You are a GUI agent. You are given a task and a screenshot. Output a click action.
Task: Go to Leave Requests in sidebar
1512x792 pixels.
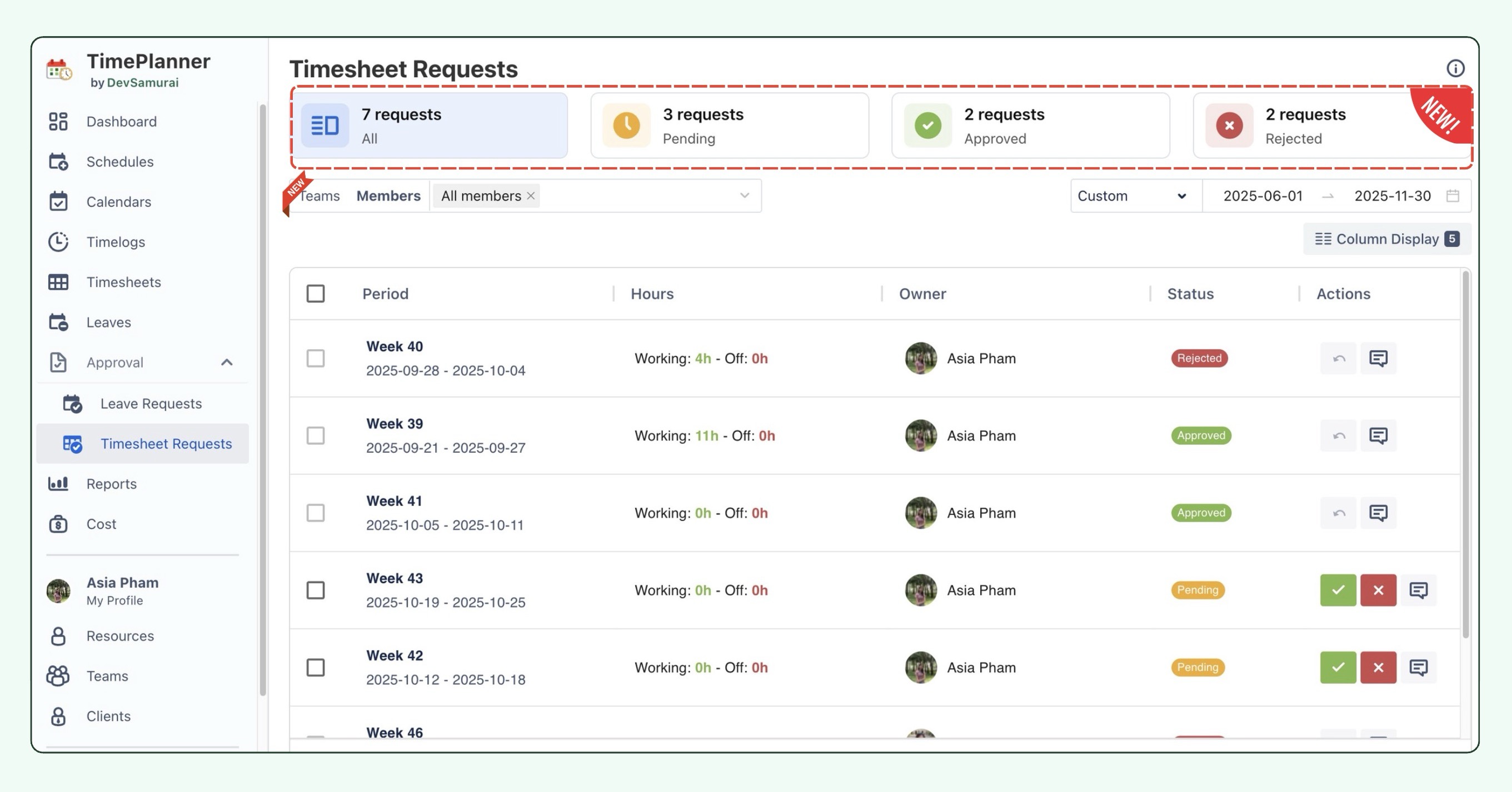pyautogui.click(x=151, y=404)
